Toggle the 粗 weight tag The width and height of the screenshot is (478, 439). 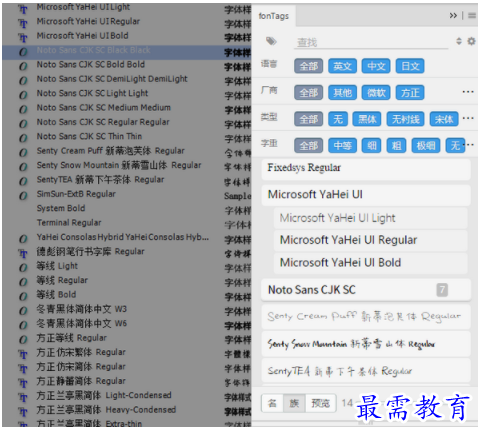point(396,146)
